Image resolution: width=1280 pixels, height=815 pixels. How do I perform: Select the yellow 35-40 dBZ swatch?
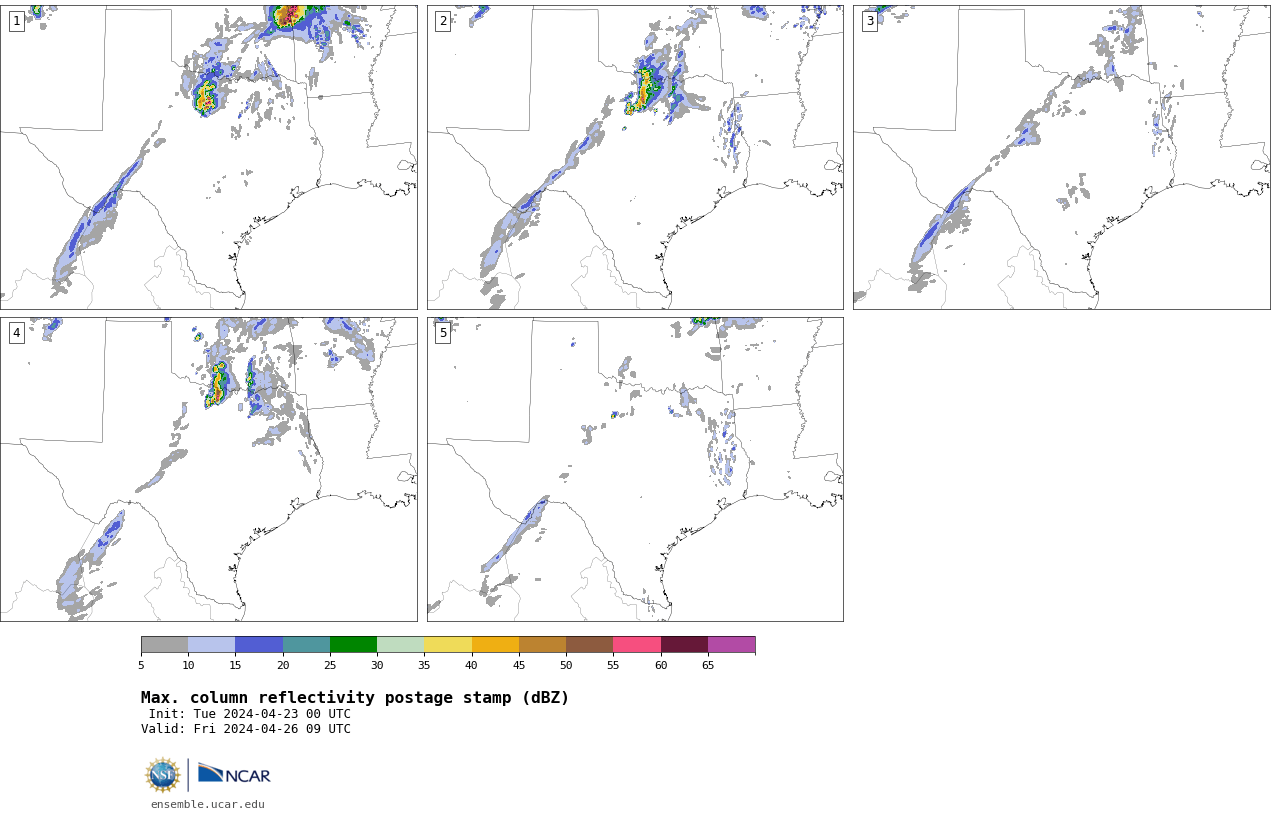point(448,644)
